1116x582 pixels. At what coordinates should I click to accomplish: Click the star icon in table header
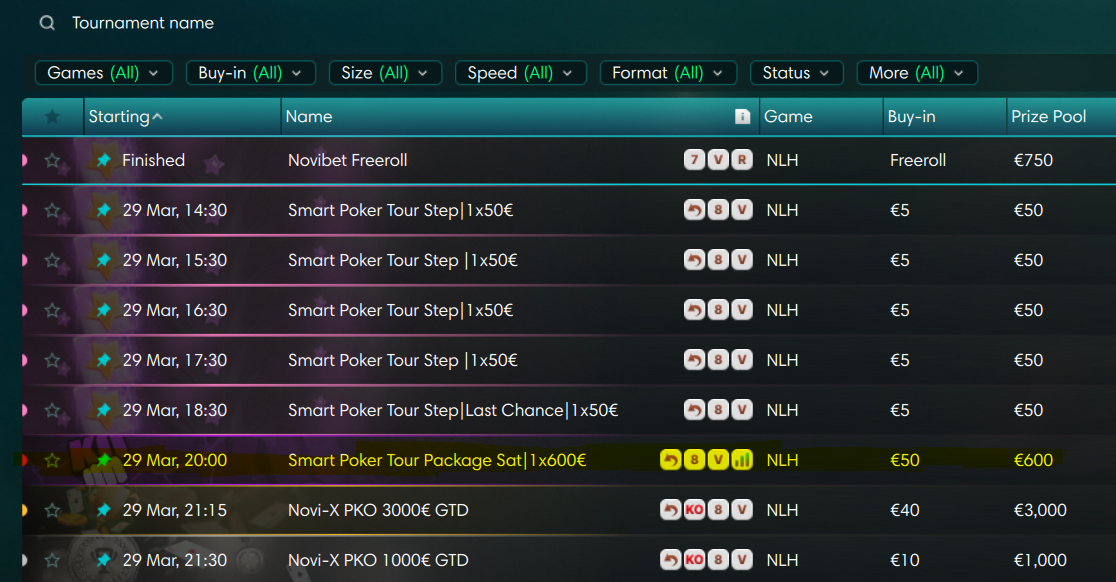click(x=52, y=117)
